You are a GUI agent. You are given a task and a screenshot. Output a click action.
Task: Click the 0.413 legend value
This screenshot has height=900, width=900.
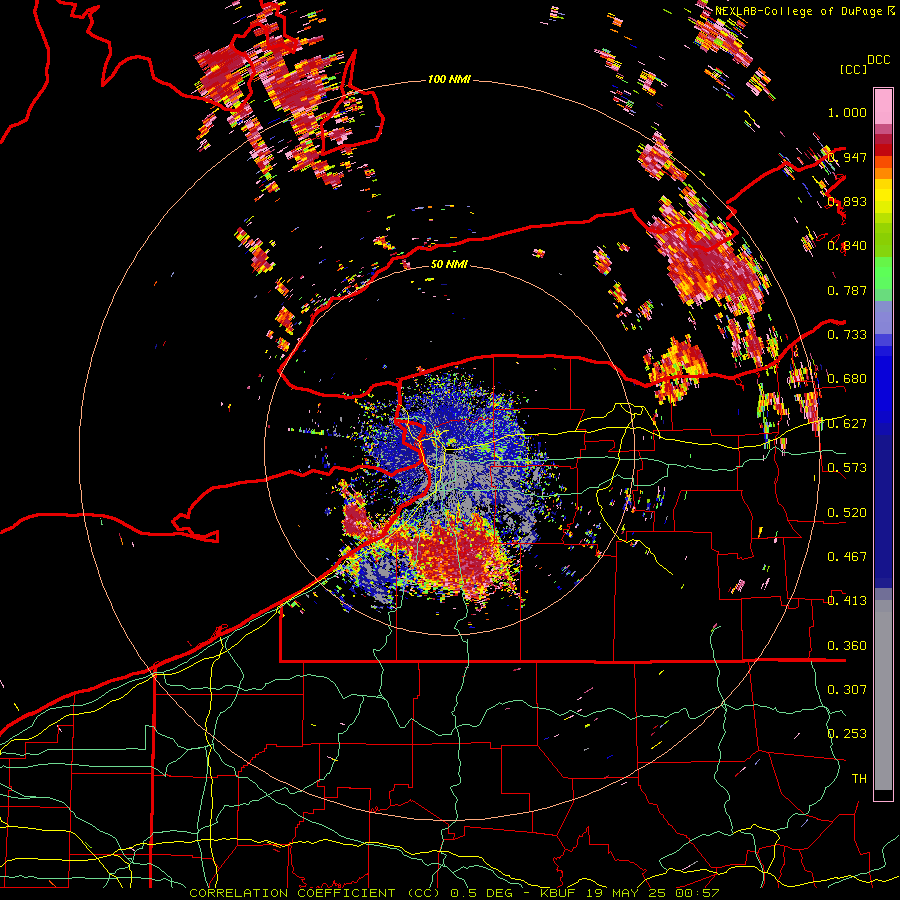coord(847,600)
